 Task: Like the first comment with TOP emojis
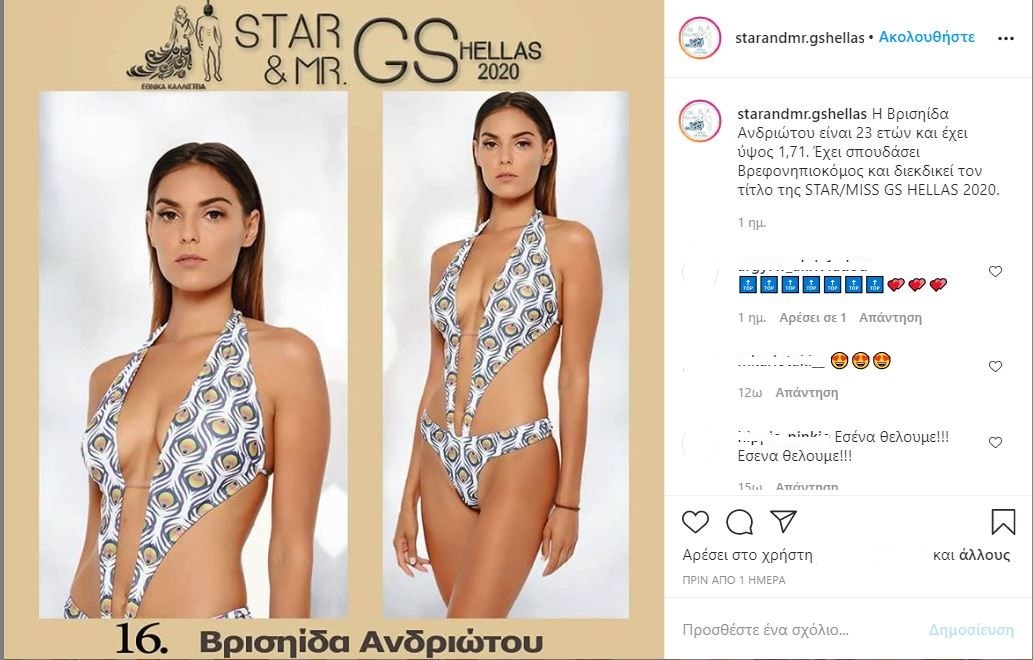point(995,271)
